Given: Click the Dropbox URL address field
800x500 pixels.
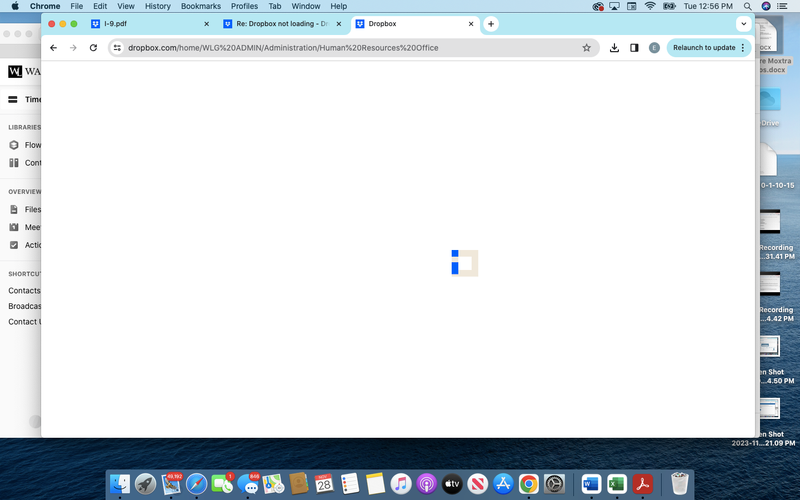Looking at the screenshot, I should tap(340, 47).
